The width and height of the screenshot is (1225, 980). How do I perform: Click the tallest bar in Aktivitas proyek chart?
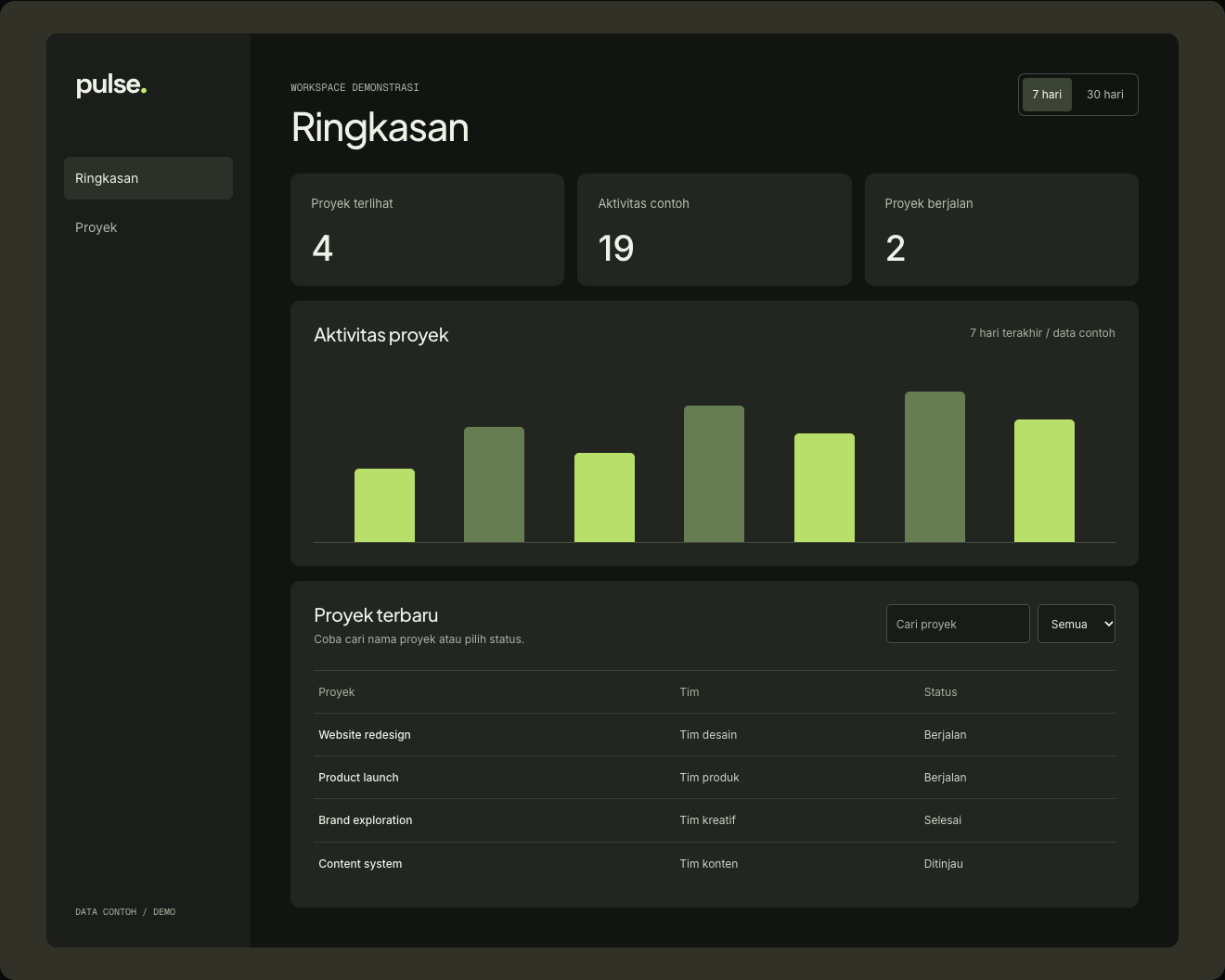(935, 467)
